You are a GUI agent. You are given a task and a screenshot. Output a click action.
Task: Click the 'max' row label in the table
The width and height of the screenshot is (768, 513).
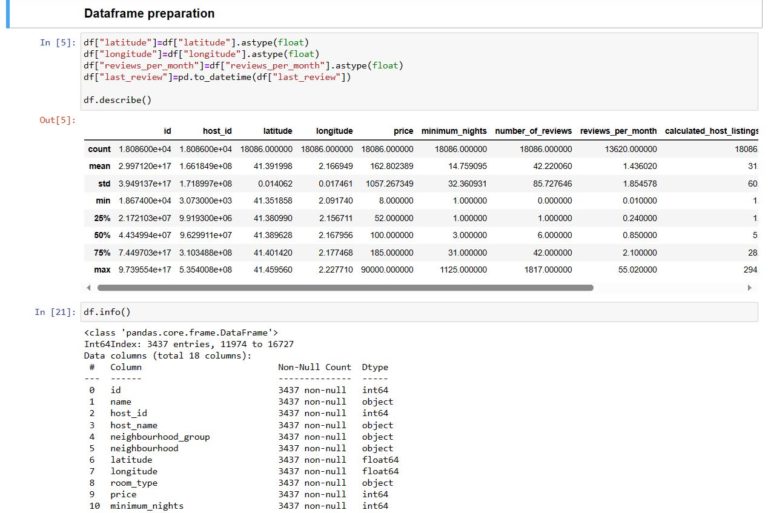click(101, 270)
